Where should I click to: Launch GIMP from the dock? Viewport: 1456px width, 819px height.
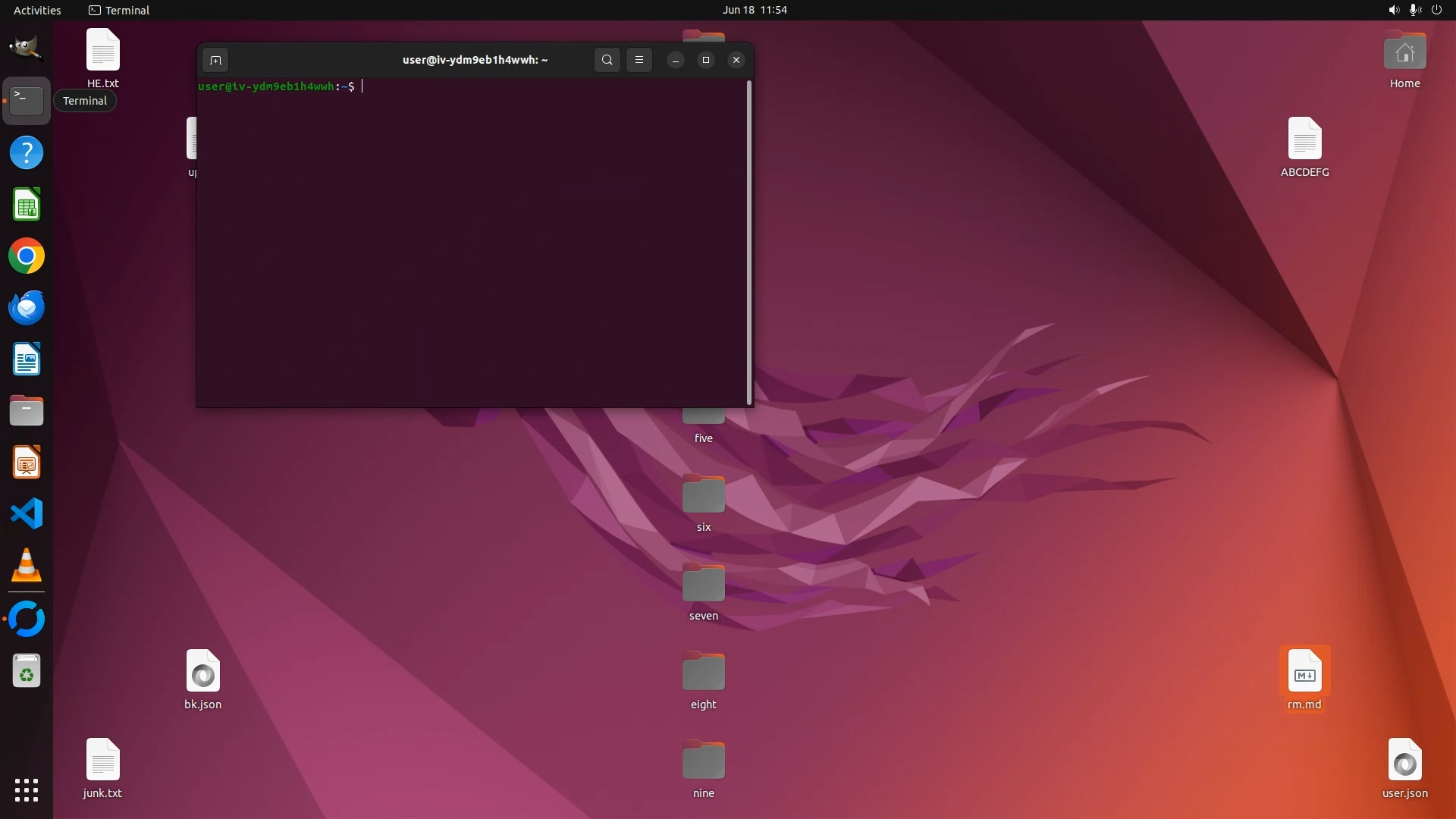(x=27, y=49)
